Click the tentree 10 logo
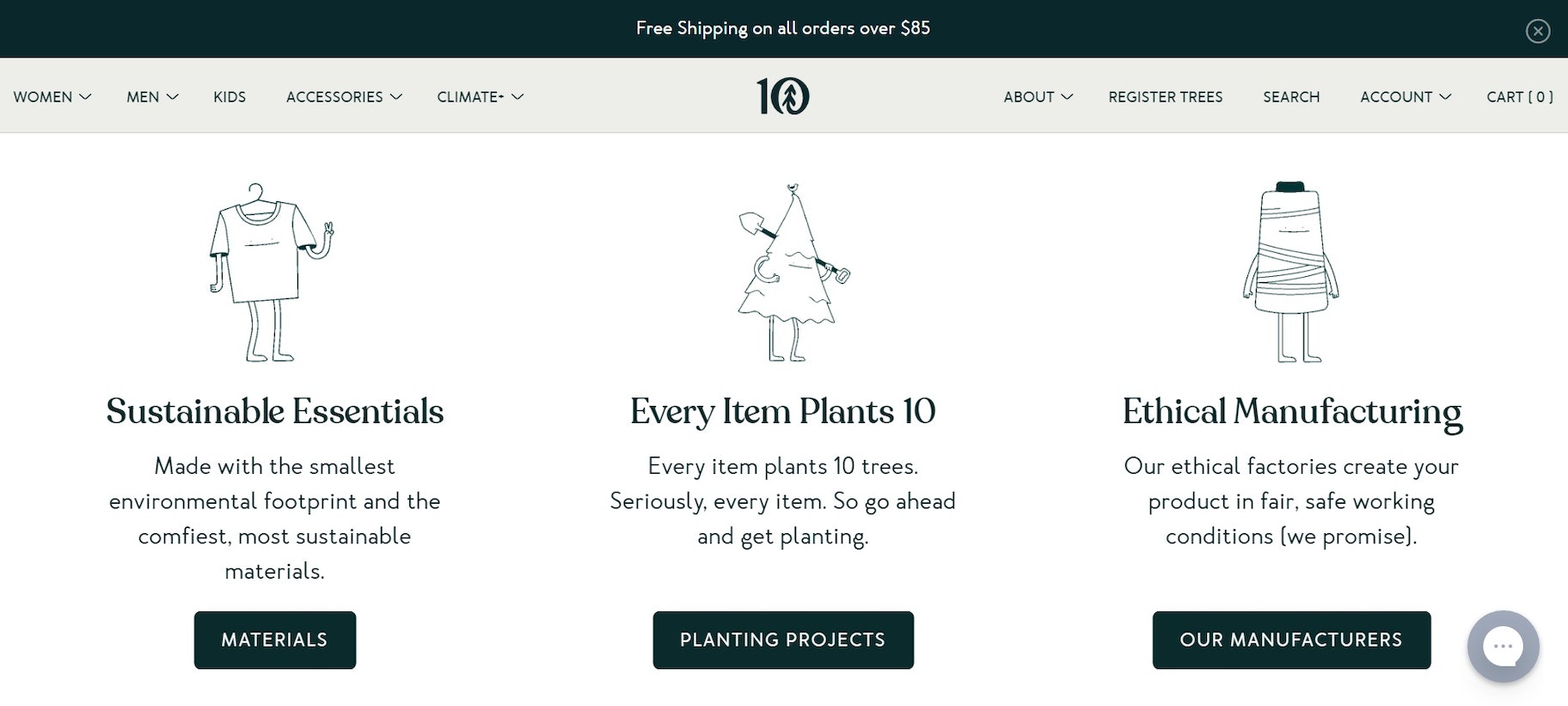1568x706 pixels. click(x=782, y=95)
